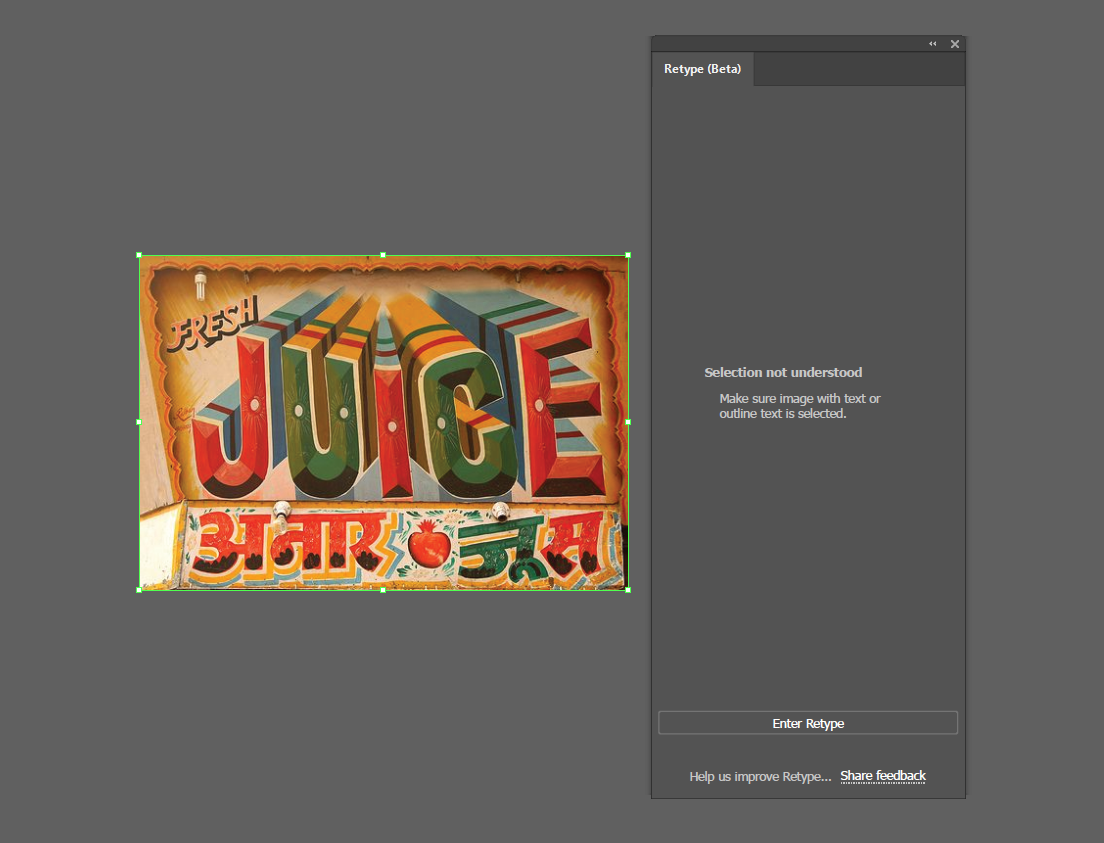1104x843 pixels.
Task: Click the right-middle selection handle of the image
Action: 628,422
